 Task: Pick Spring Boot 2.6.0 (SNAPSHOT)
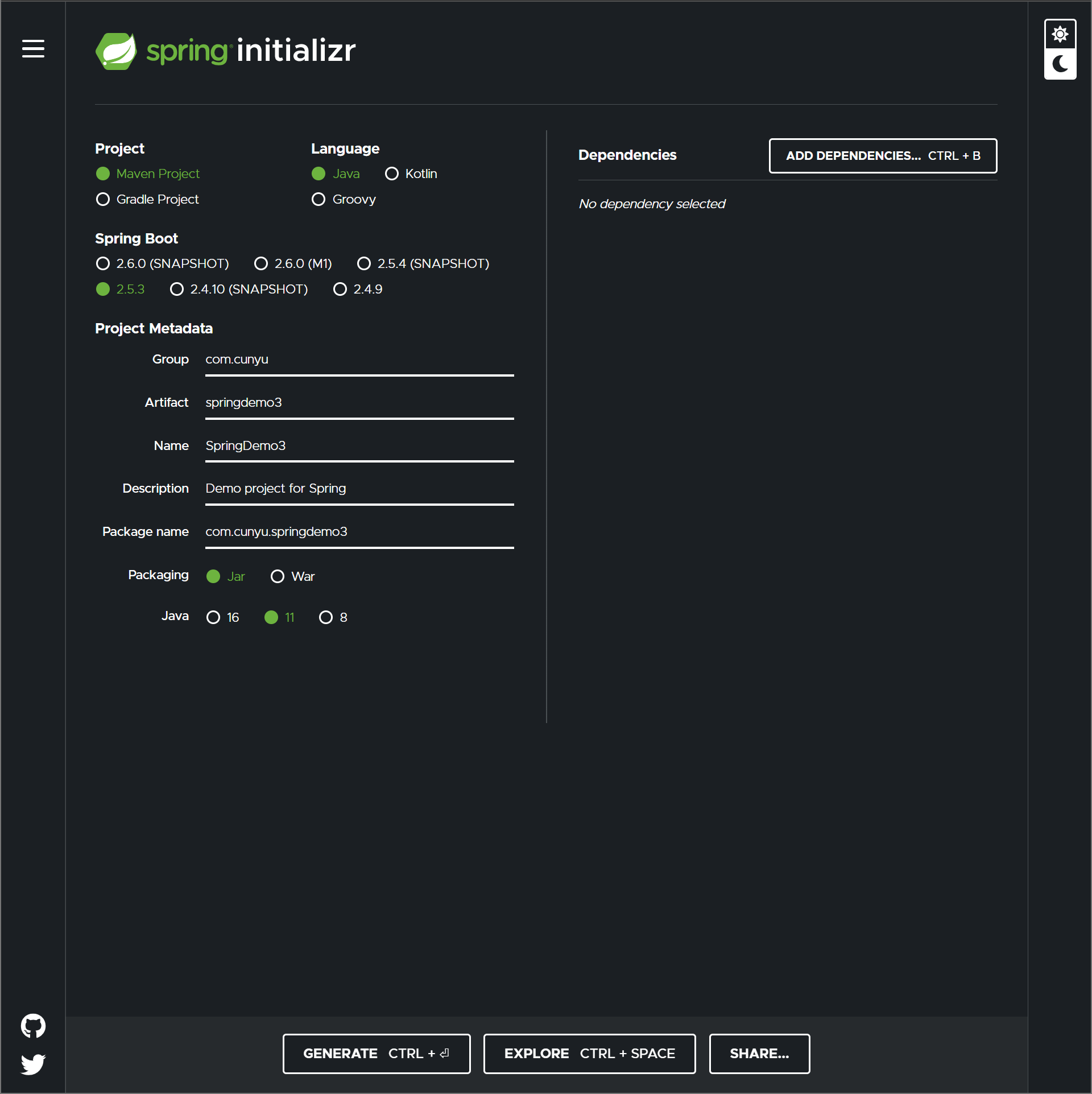point(103,263)
